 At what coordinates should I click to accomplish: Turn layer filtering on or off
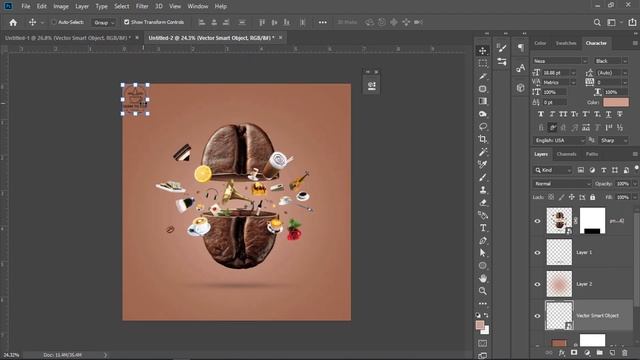[636, 167]
